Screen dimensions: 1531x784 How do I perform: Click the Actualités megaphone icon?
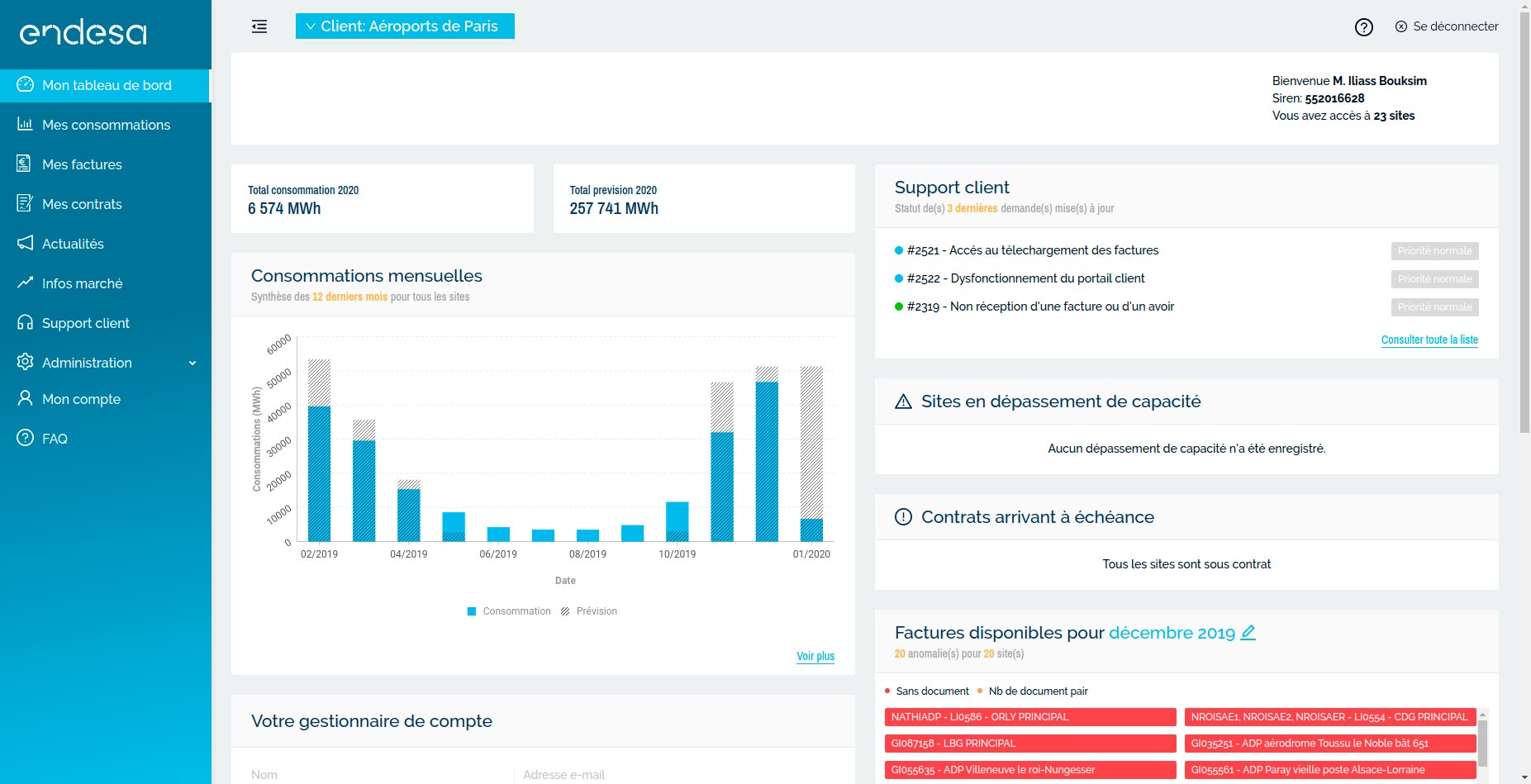pos(25,243)
